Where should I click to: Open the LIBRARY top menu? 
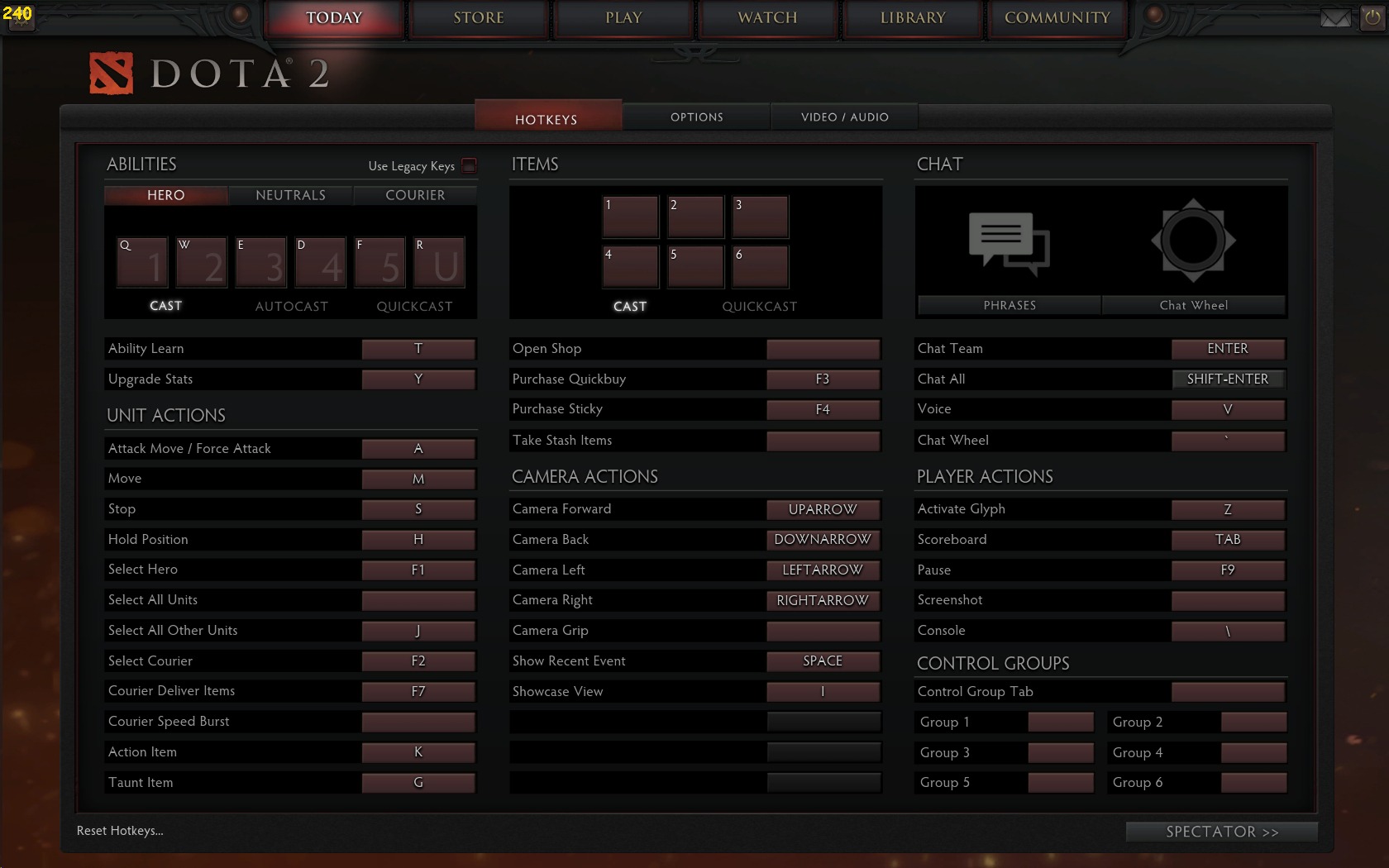(x=913, y=18)
